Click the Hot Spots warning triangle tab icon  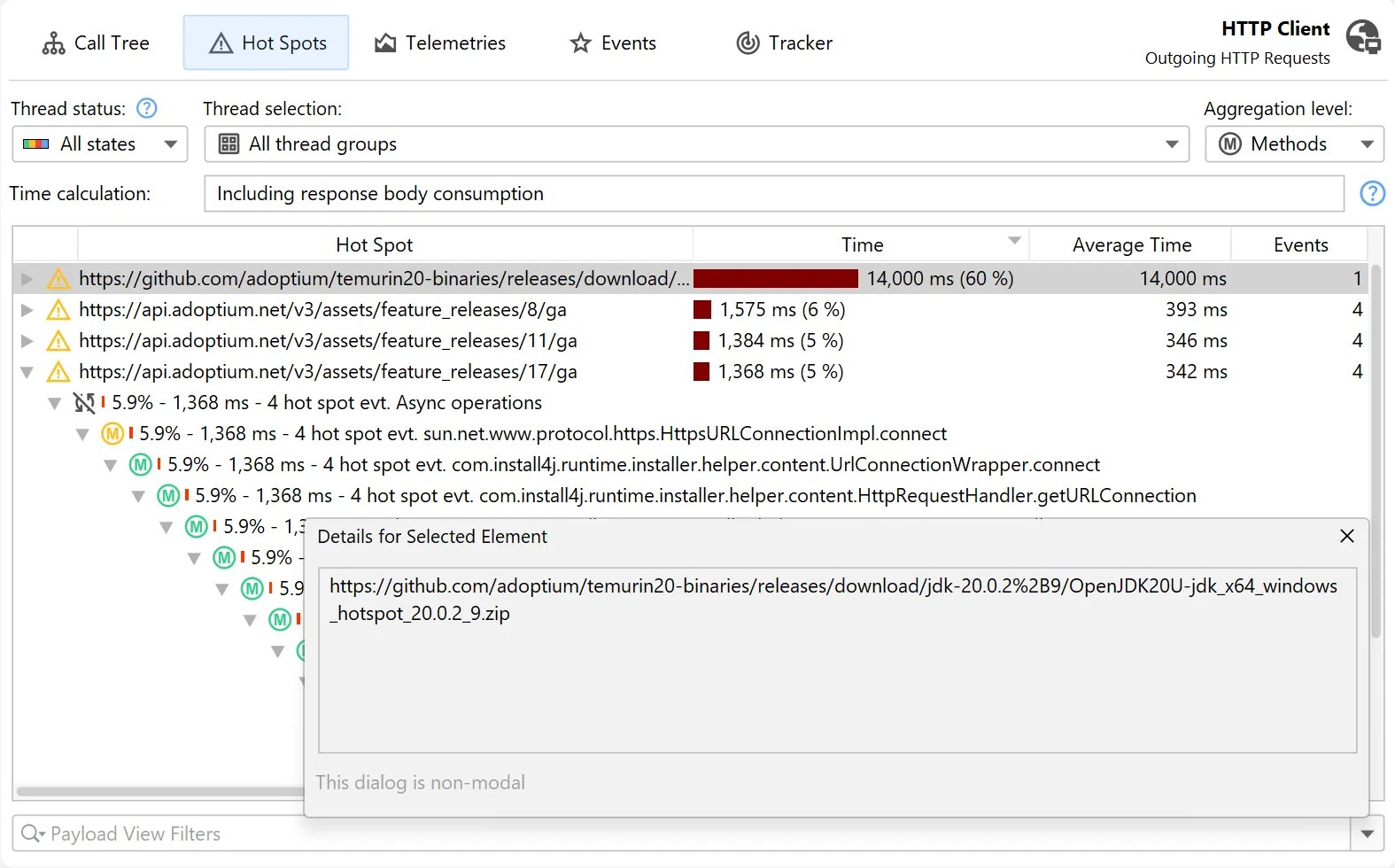pyautogui.click(x=221, y=43)
